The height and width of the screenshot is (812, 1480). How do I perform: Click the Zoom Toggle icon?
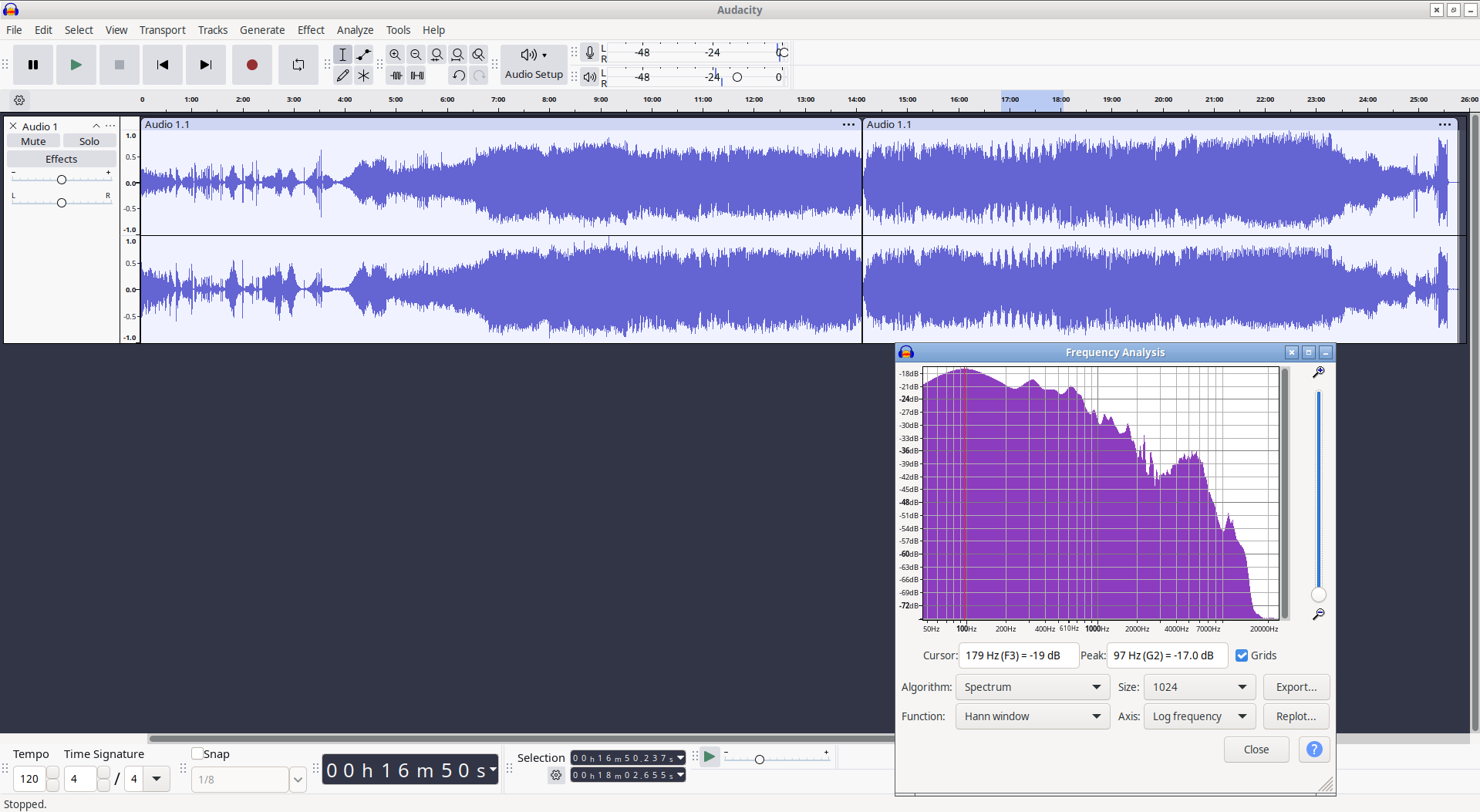point(479,55)
